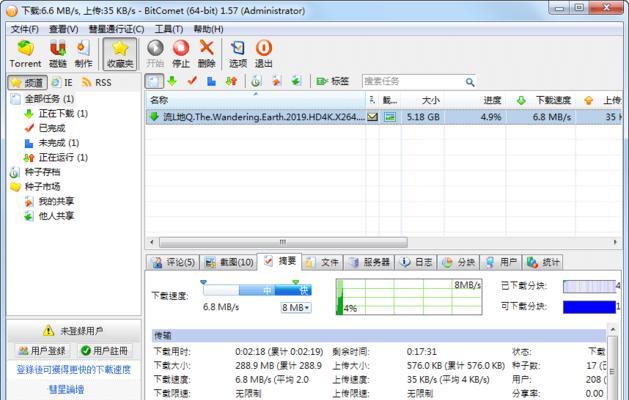Image resolution: width=629 pixels, height=400 pixels.
Task: Switch to IE sidebar tab
Action: (x=63, y=83)
